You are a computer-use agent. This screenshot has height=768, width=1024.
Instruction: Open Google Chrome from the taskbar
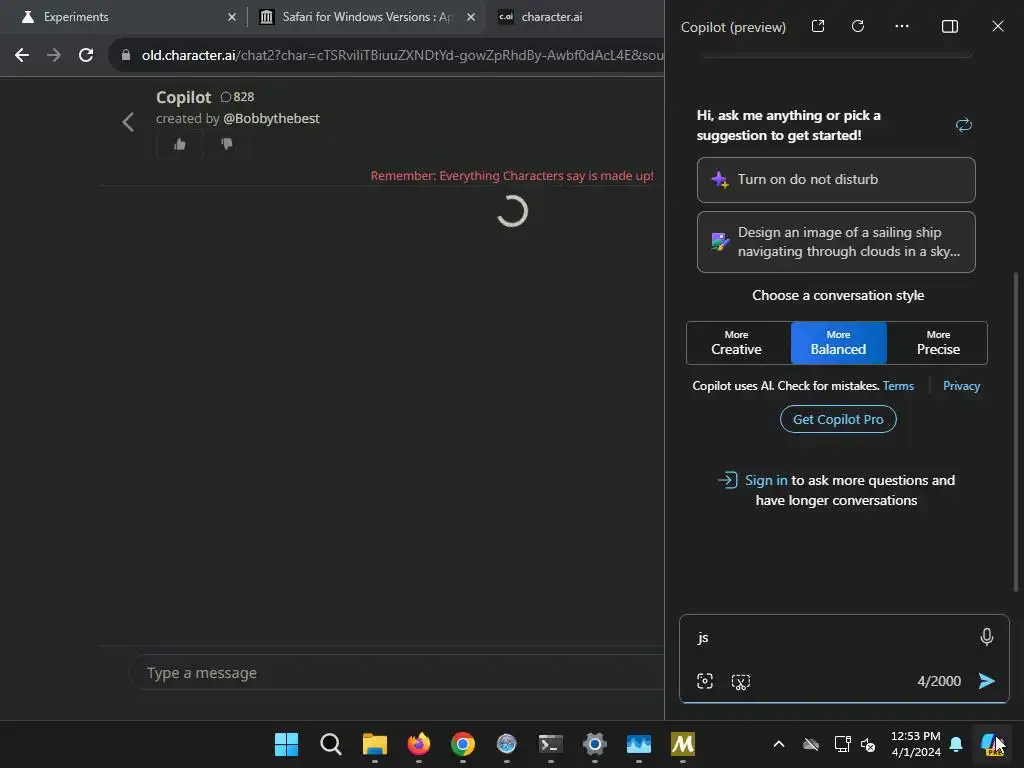(463, 744)
